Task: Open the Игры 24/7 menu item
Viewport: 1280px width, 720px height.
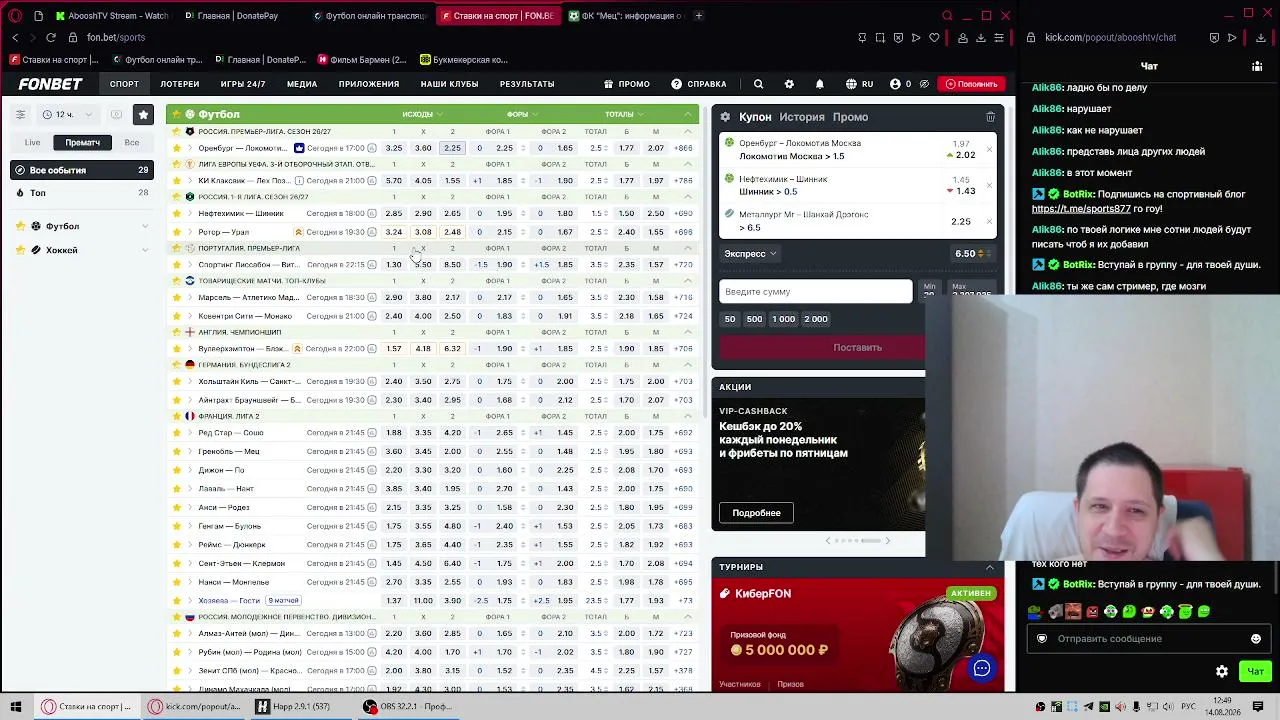Action: [x=243, y=84]
